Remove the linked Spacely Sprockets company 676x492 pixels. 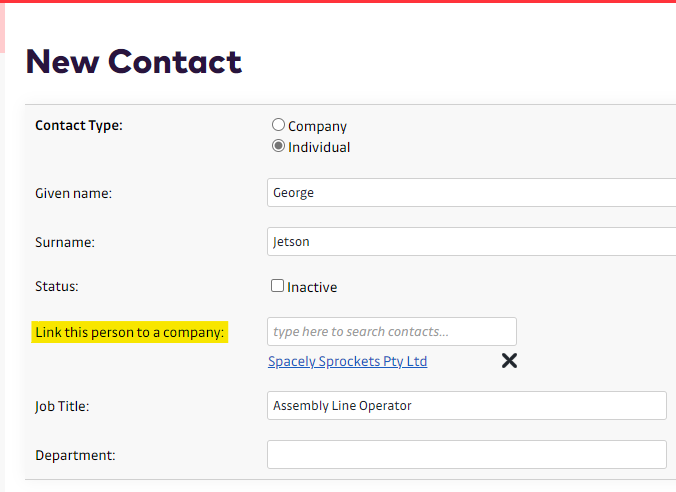pos(509,361)
